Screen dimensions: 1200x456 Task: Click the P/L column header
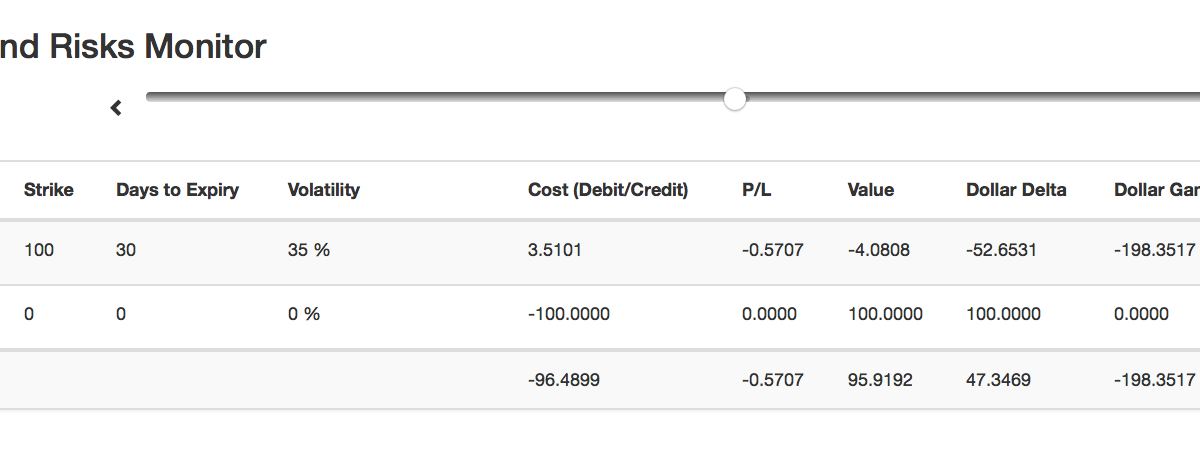tap(757, 190)
